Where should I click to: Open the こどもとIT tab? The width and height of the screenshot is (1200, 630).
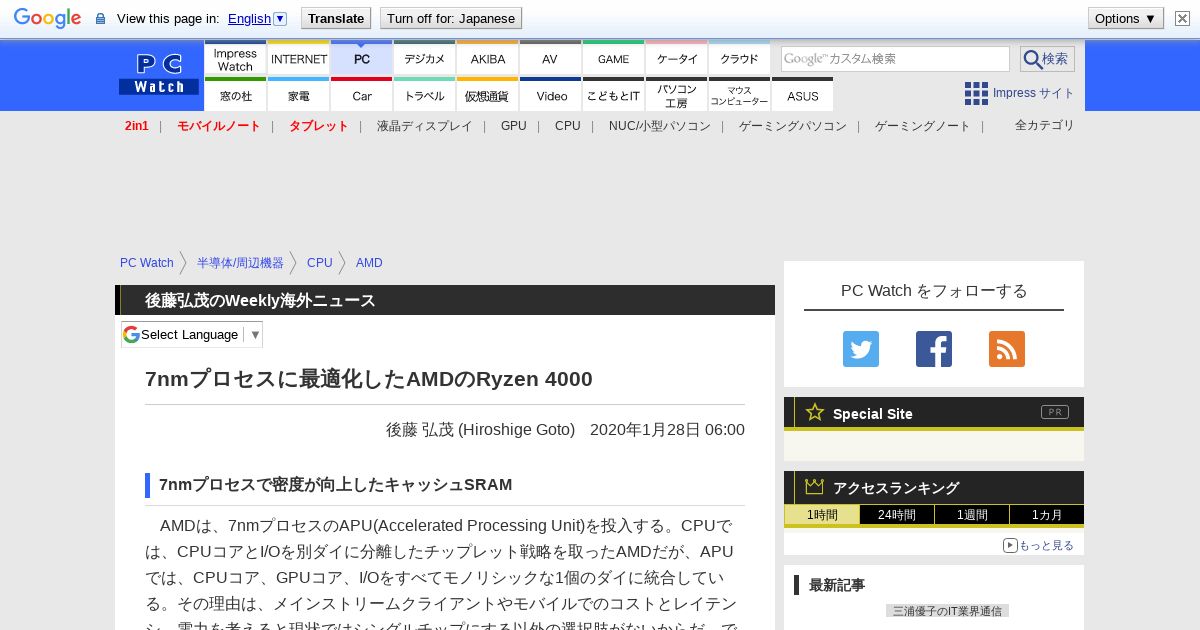(x=614, y=94)
